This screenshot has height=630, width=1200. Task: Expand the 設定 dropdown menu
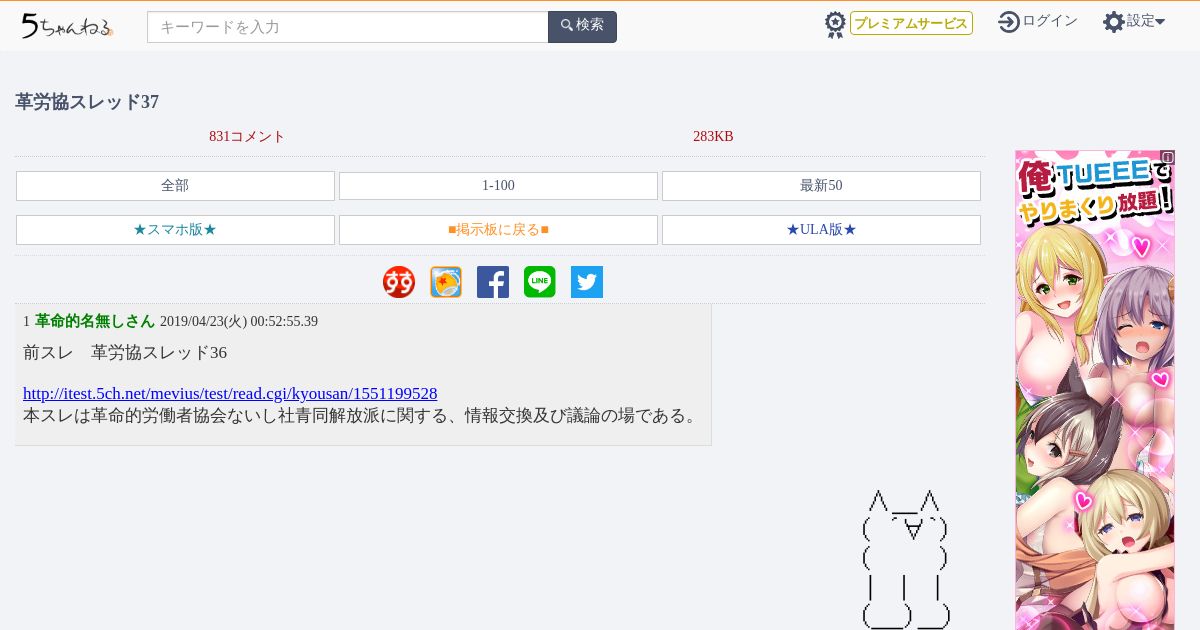tap(1146, 21)
